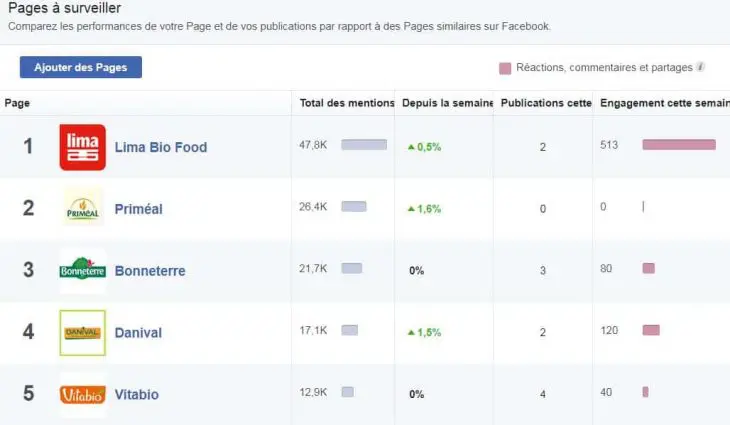Click the Vitabio page logo
The width and height of the screenshot is (730, 425).
point(82,394)
